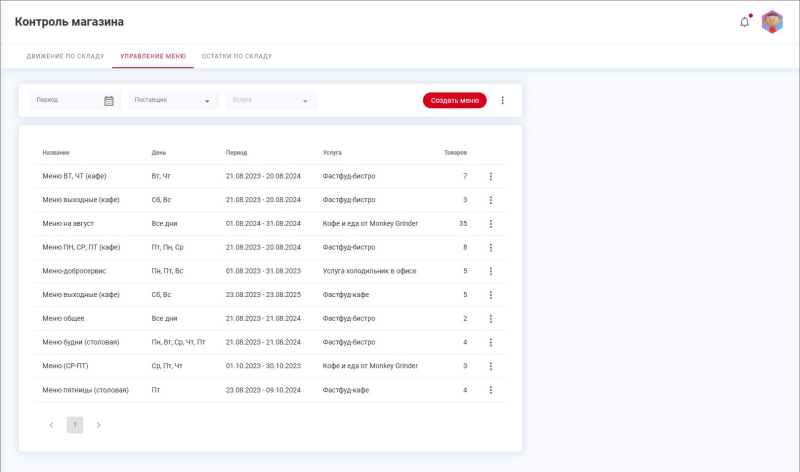Click the Создать меню button
Screen dimensions: 800x472
(x=454, y=100)
